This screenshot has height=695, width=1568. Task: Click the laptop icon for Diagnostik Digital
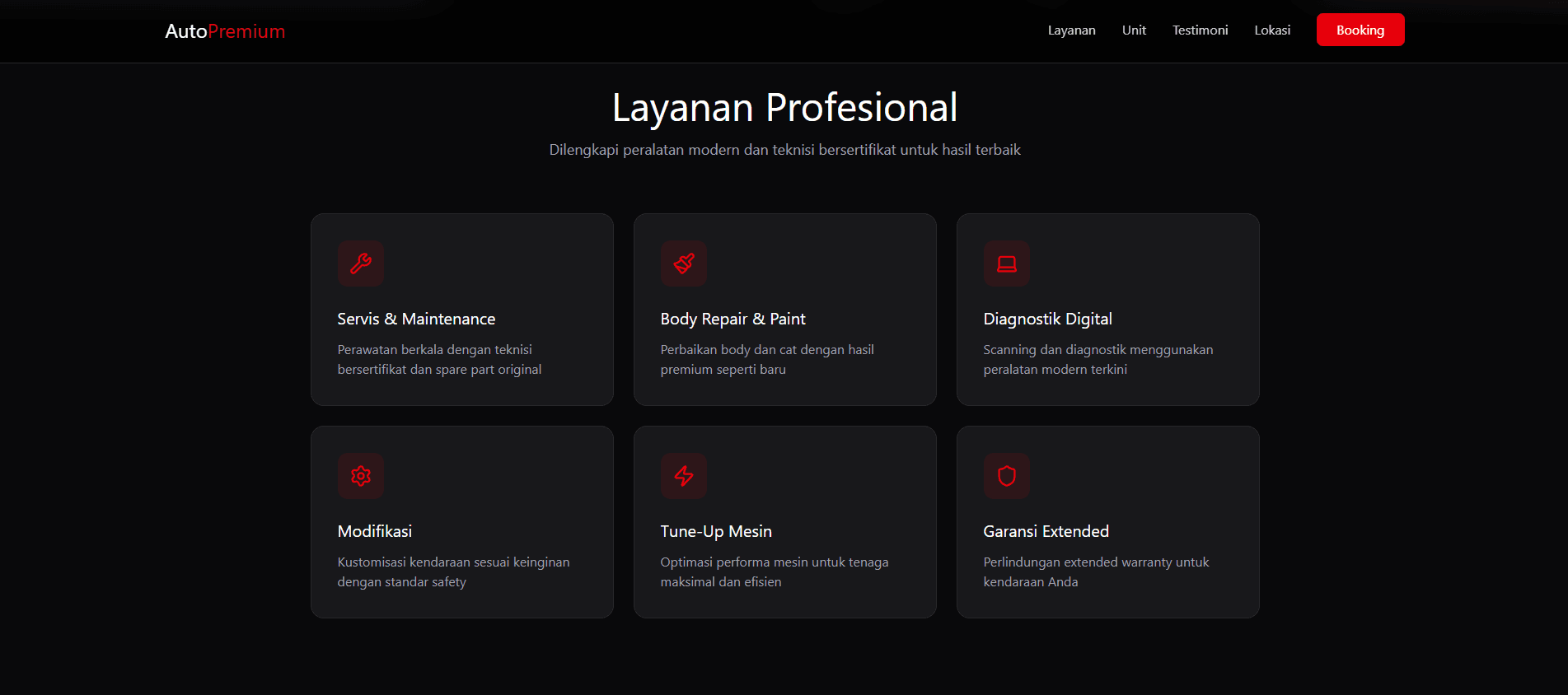[1007, 264]
